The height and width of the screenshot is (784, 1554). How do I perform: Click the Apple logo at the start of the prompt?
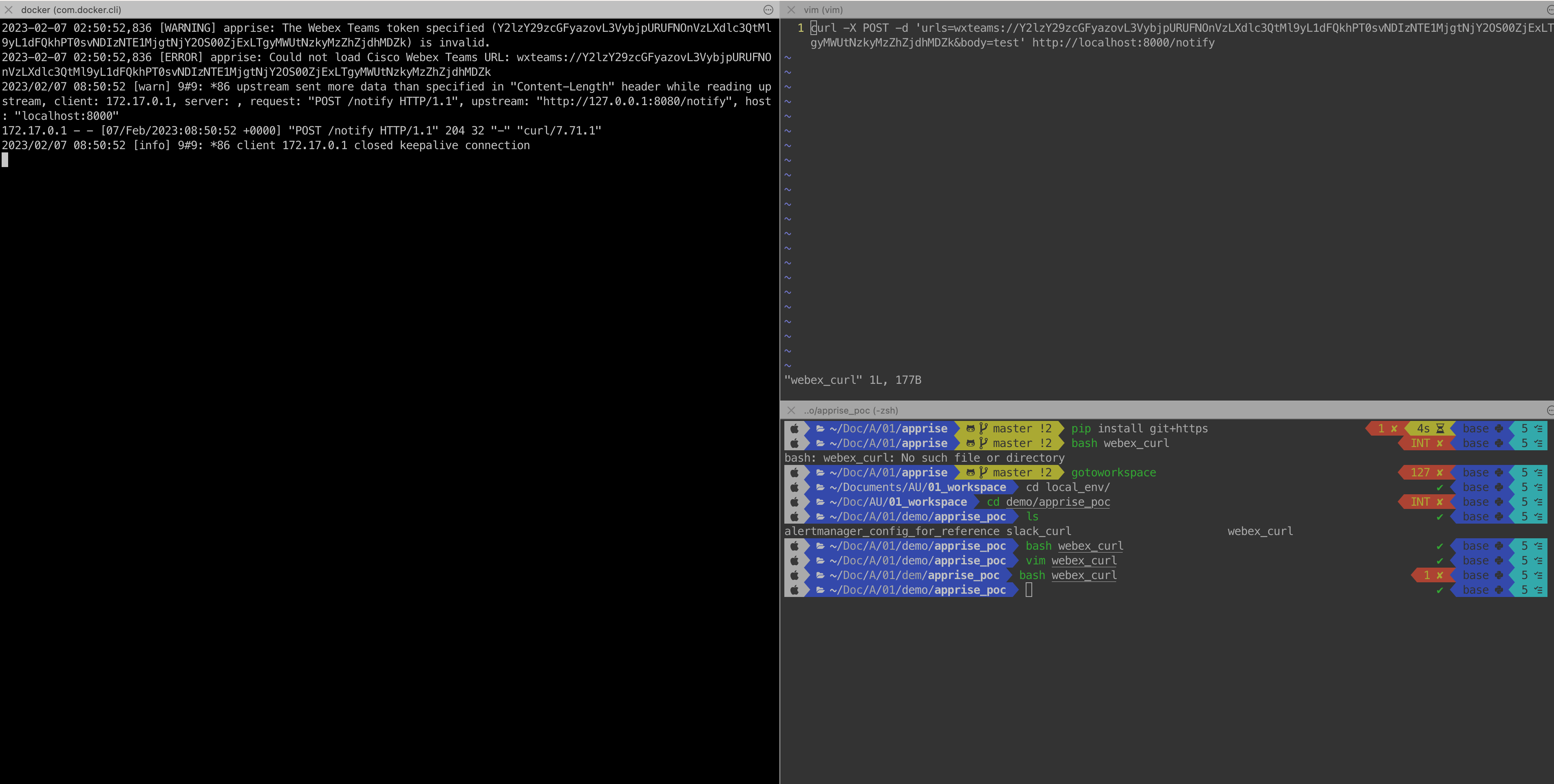(795, 428)
